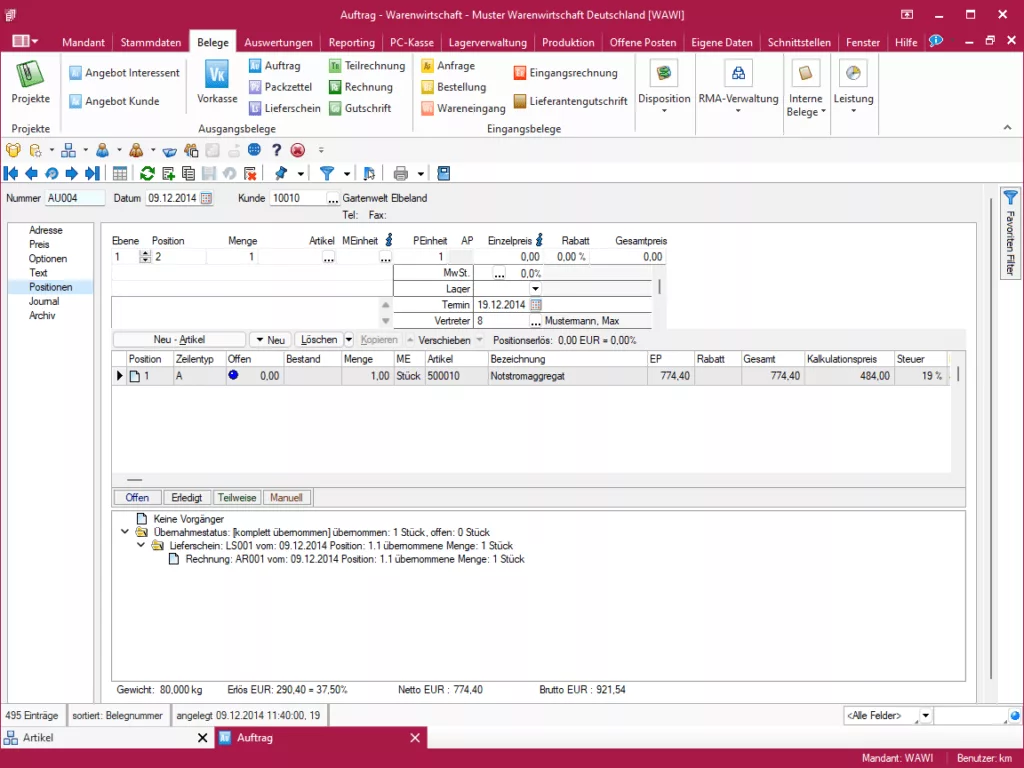Jump to the first record
This screenshot has width=1024, height=768.
pyautogui.click(x=11, y=173)
